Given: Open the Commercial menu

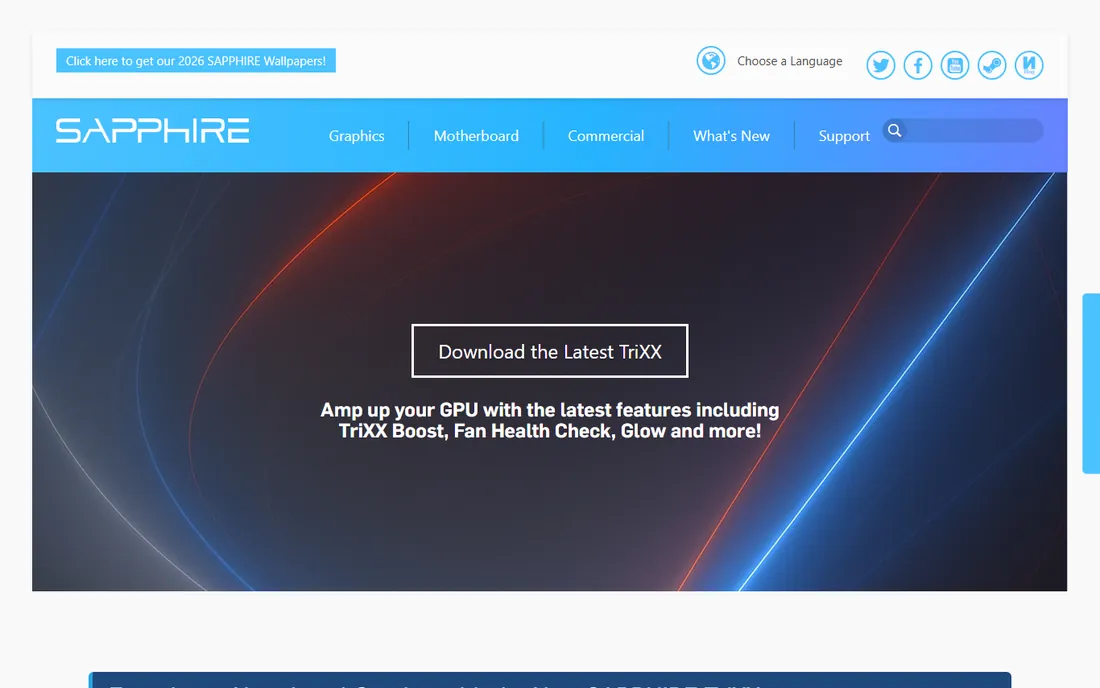Looking at the screenshot, I should (606, 135).
